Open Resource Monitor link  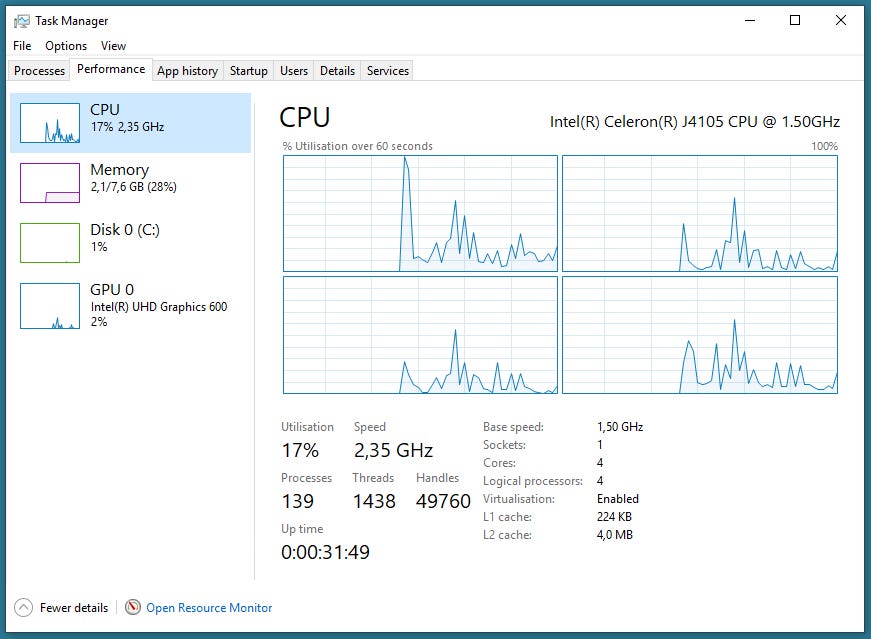click(x=209, y=607)
